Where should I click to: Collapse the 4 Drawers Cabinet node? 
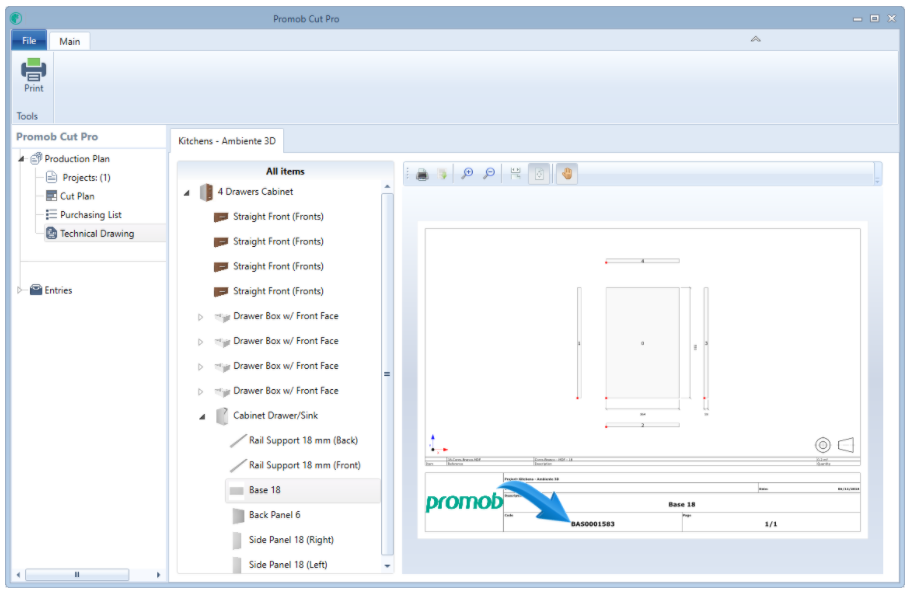187,192
